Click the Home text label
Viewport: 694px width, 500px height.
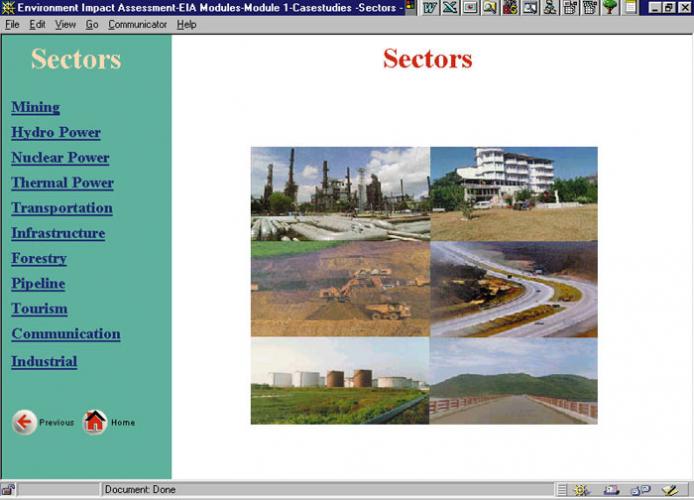(x=123, y=423)
